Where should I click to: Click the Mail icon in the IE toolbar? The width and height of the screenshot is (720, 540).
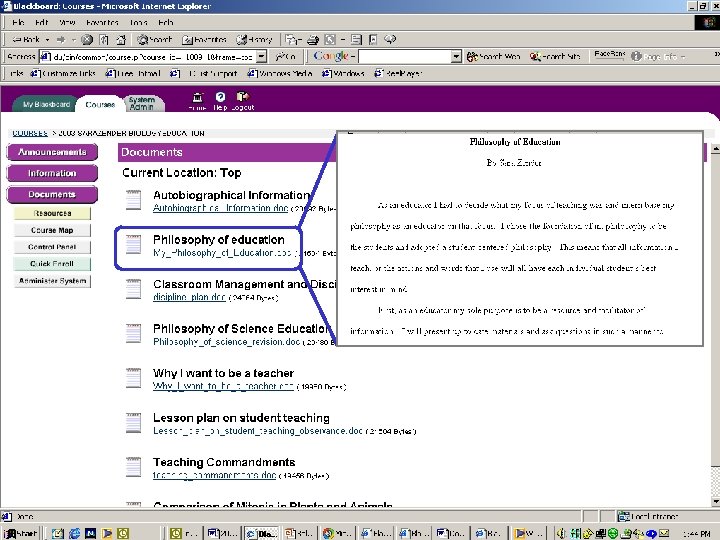pyautogui.click(x=291, y=39)
